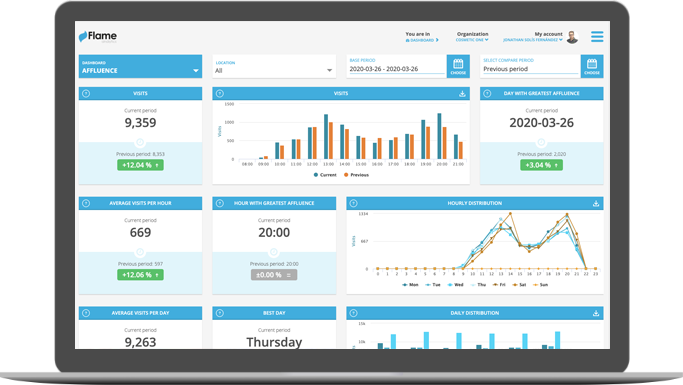
Task: Open the hamburger menu icon
Action: pos(597,37)
